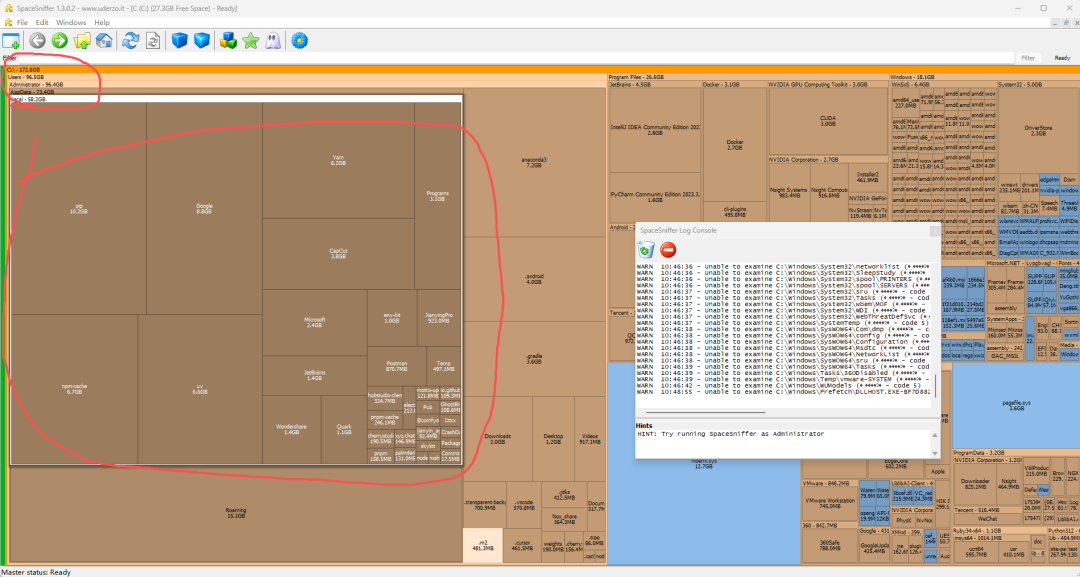Click the first blue cube detail icon
This screenshot has height=577, width=1080.
point(180,41)
